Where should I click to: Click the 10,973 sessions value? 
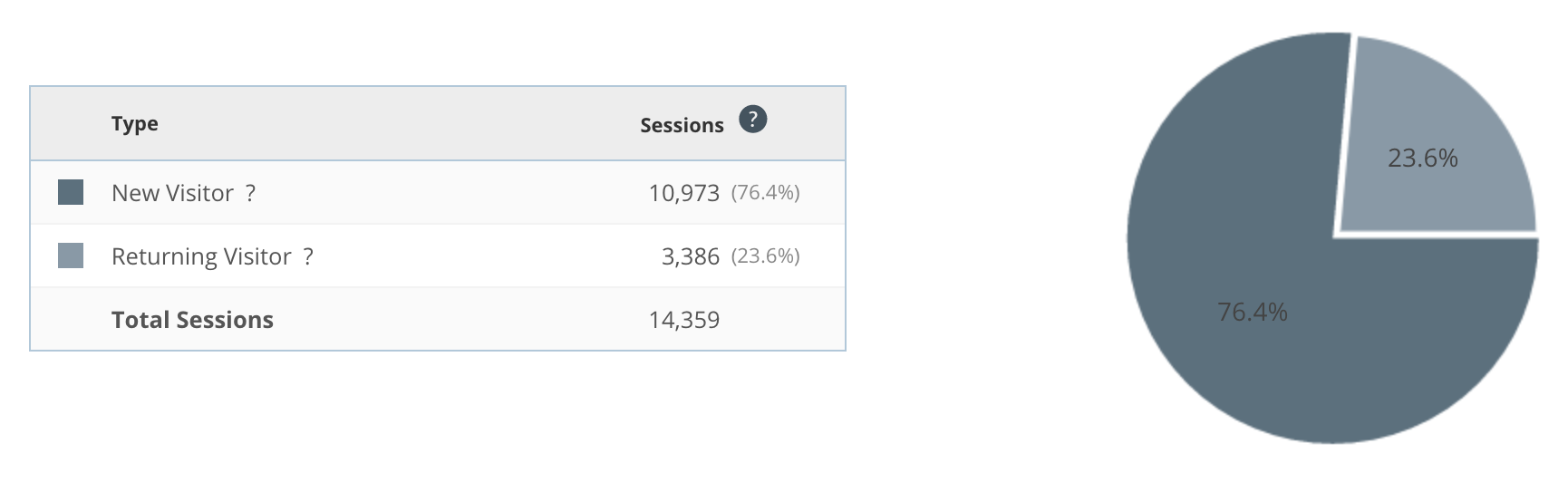pos(683,193)
